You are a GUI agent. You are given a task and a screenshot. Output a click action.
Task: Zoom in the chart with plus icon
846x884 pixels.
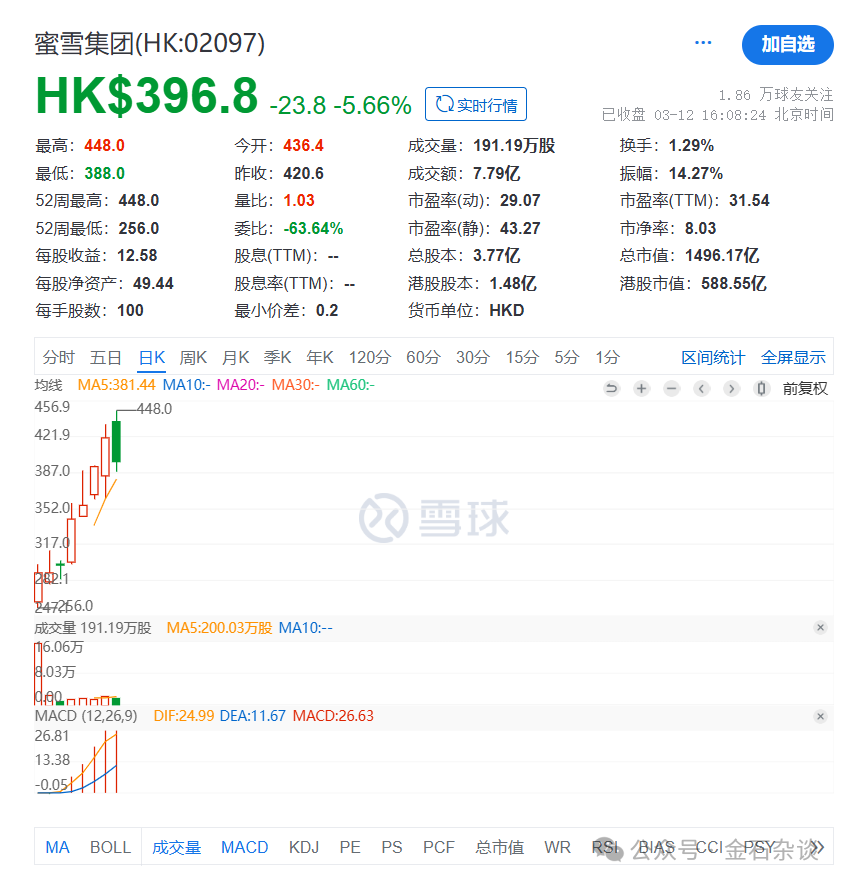pyautogui.click(x=641, y=388)
